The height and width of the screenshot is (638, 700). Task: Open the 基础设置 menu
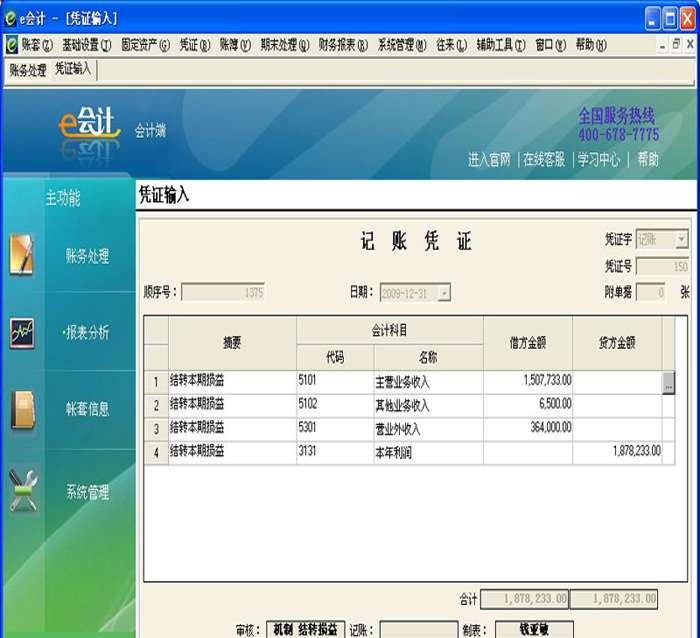pyautogui.click(x=87, y=45)
